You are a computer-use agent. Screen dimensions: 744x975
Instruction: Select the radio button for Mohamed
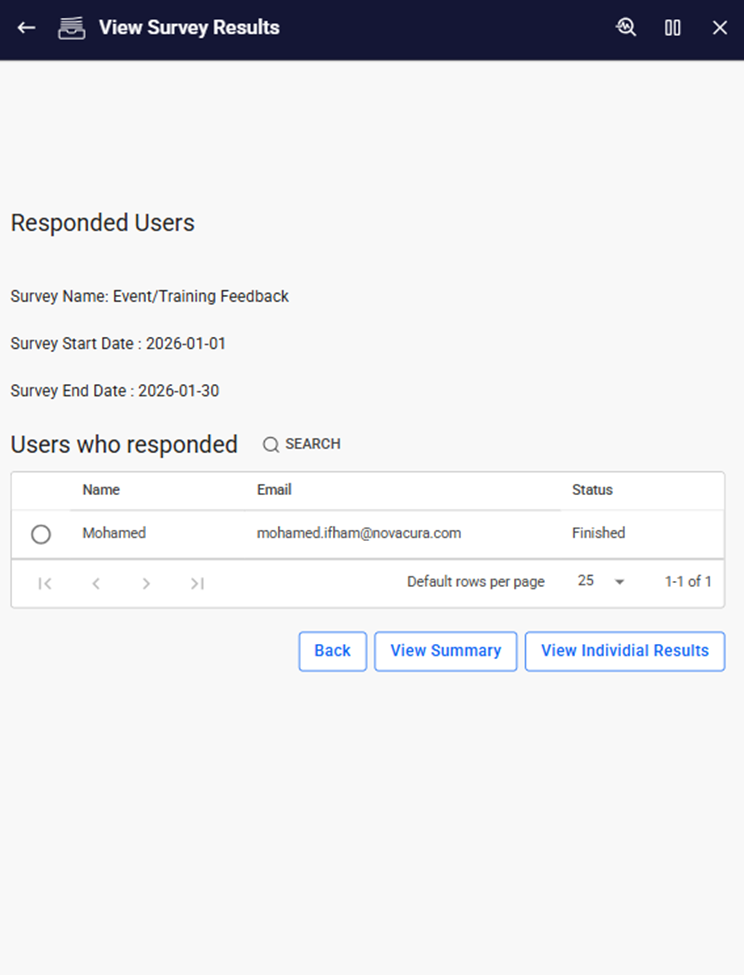click(x=41, y=534)
